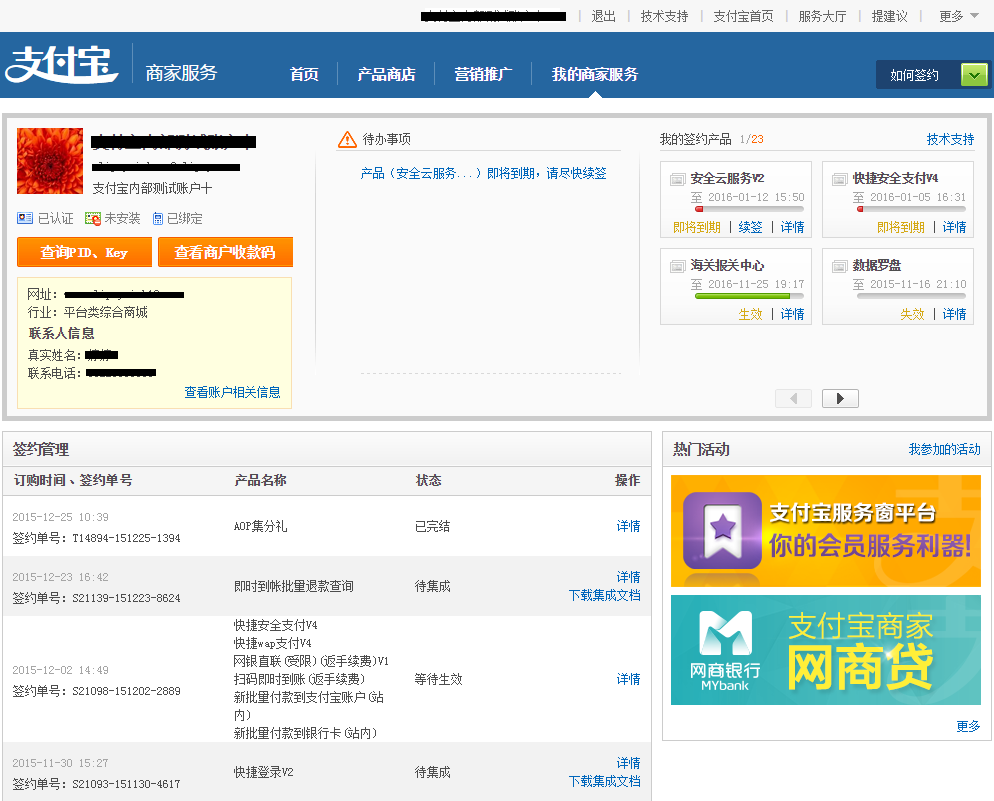Image resolution: width=994 pixels, height=801 pixels.
Task: Click the 失效 status of 数据罗盘
Action: (x=912, y=314)
